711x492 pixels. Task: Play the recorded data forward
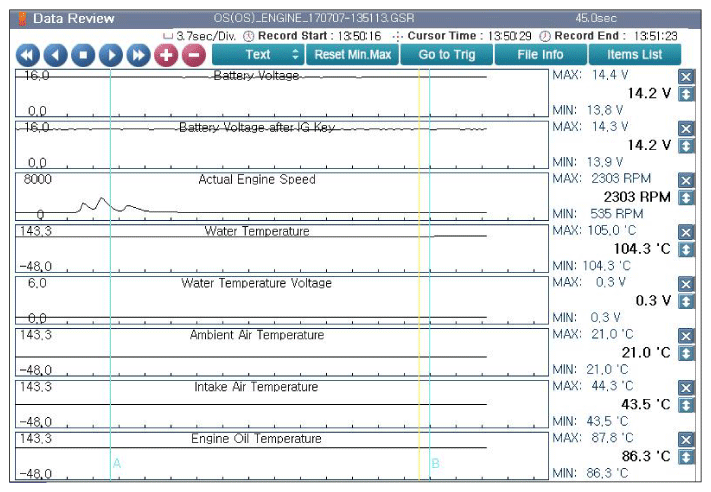click(x=111, y=55)
